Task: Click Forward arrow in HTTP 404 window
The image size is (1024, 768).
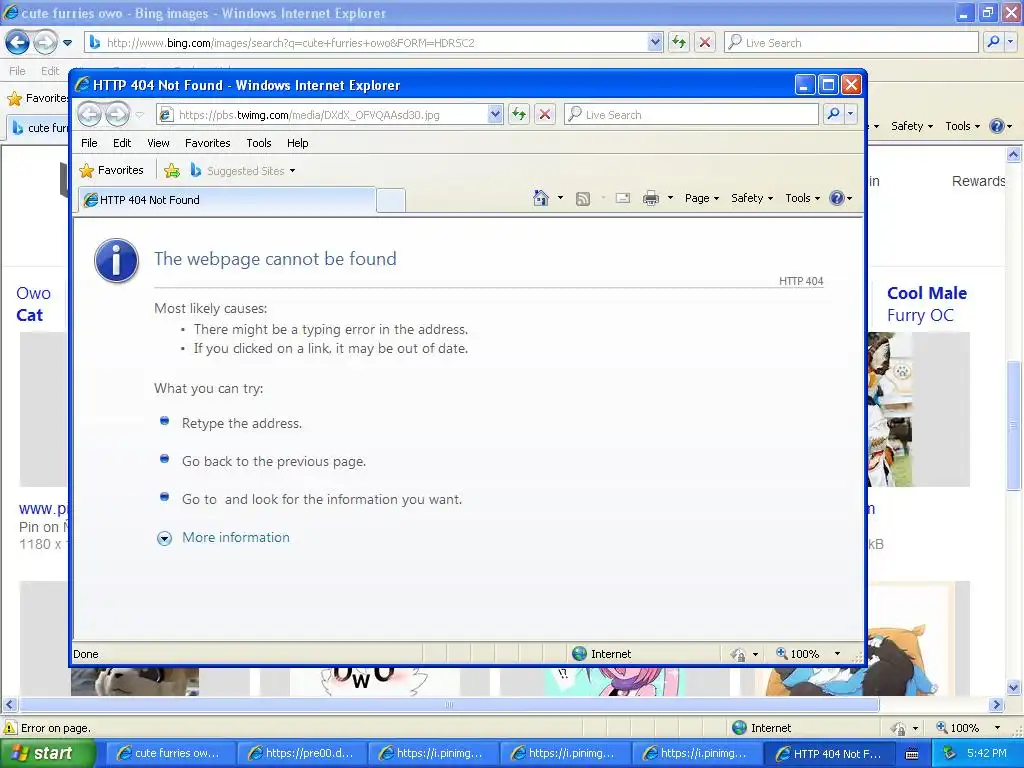Action: (x=118, y=114)
